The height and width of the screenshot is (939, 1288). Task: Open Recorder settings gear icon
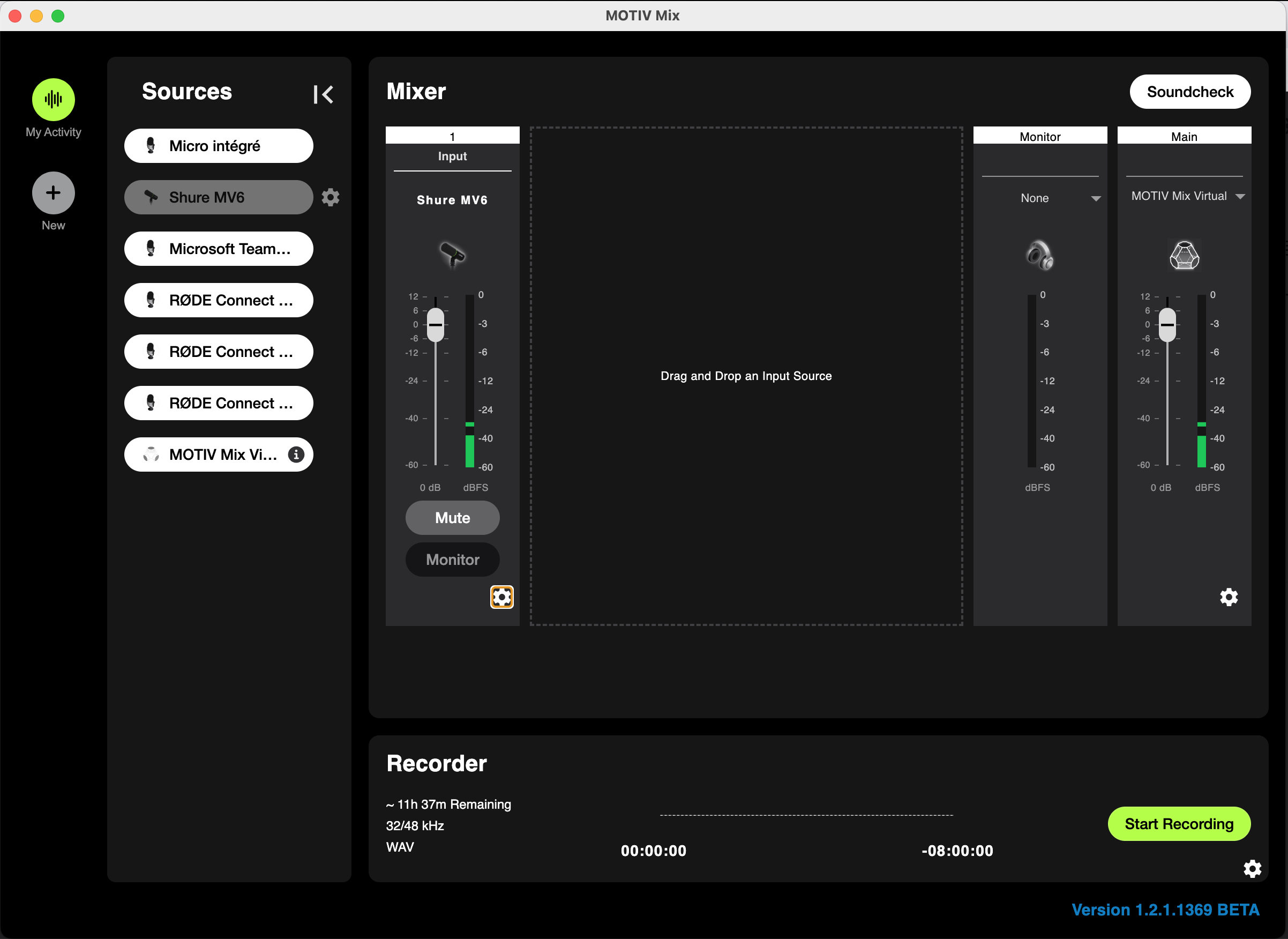[1252, 868]
